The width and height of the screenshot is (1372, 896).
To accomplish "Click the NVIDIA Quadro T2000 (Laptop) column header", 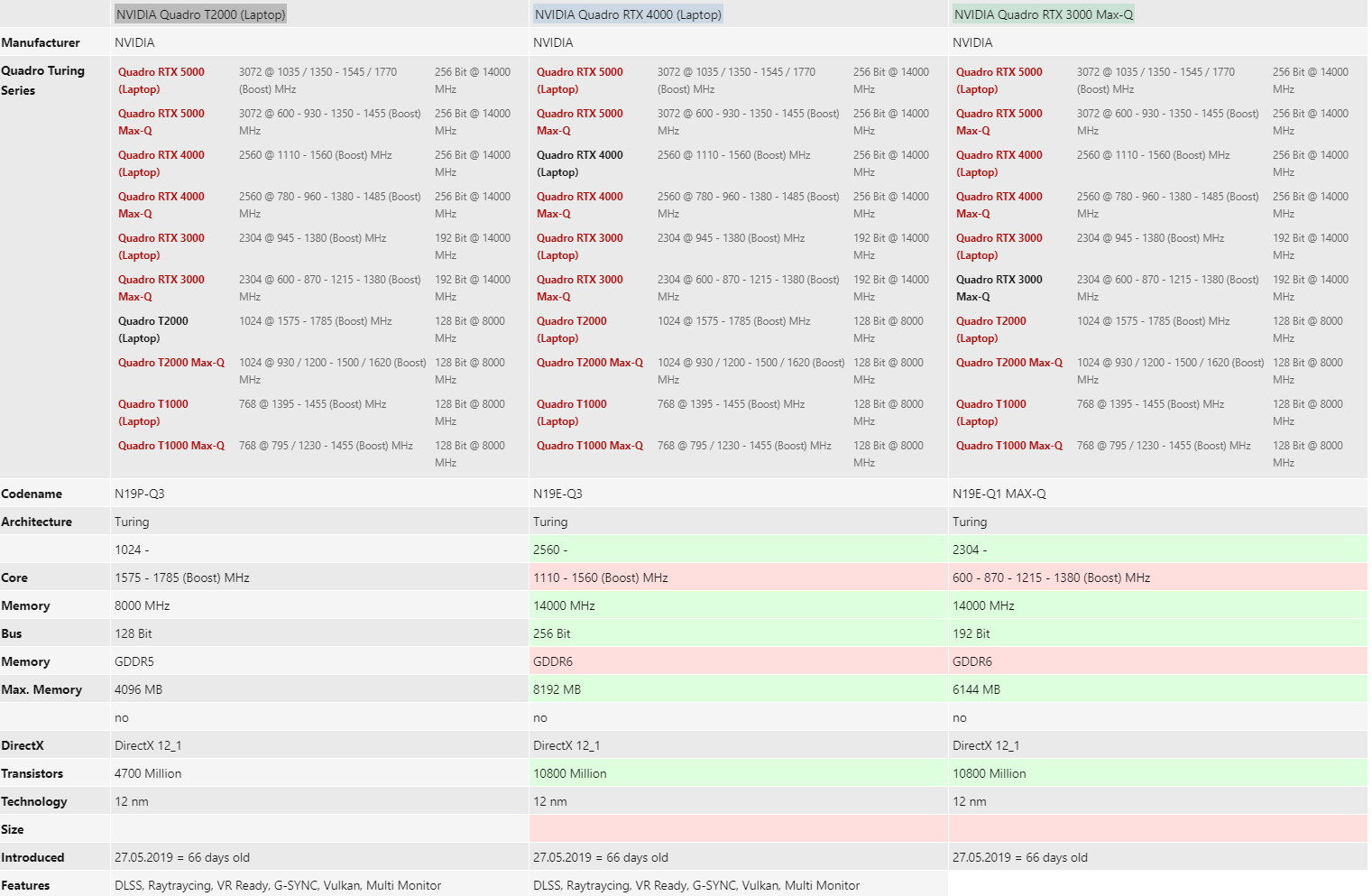I will coord(200,14).
